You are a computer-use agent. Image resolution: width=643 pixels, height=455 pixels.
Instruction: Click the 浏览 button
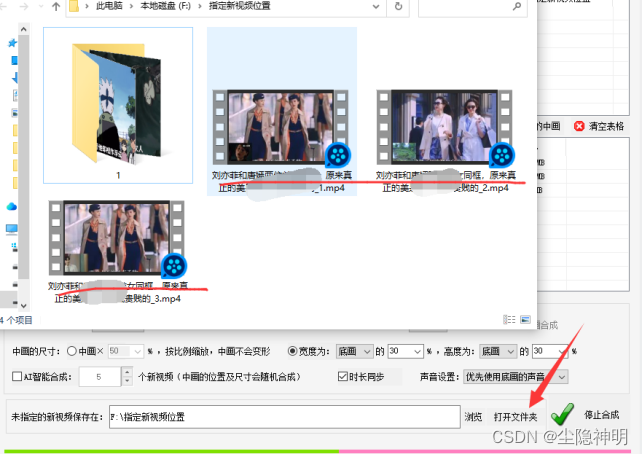[x=473, y=417]
